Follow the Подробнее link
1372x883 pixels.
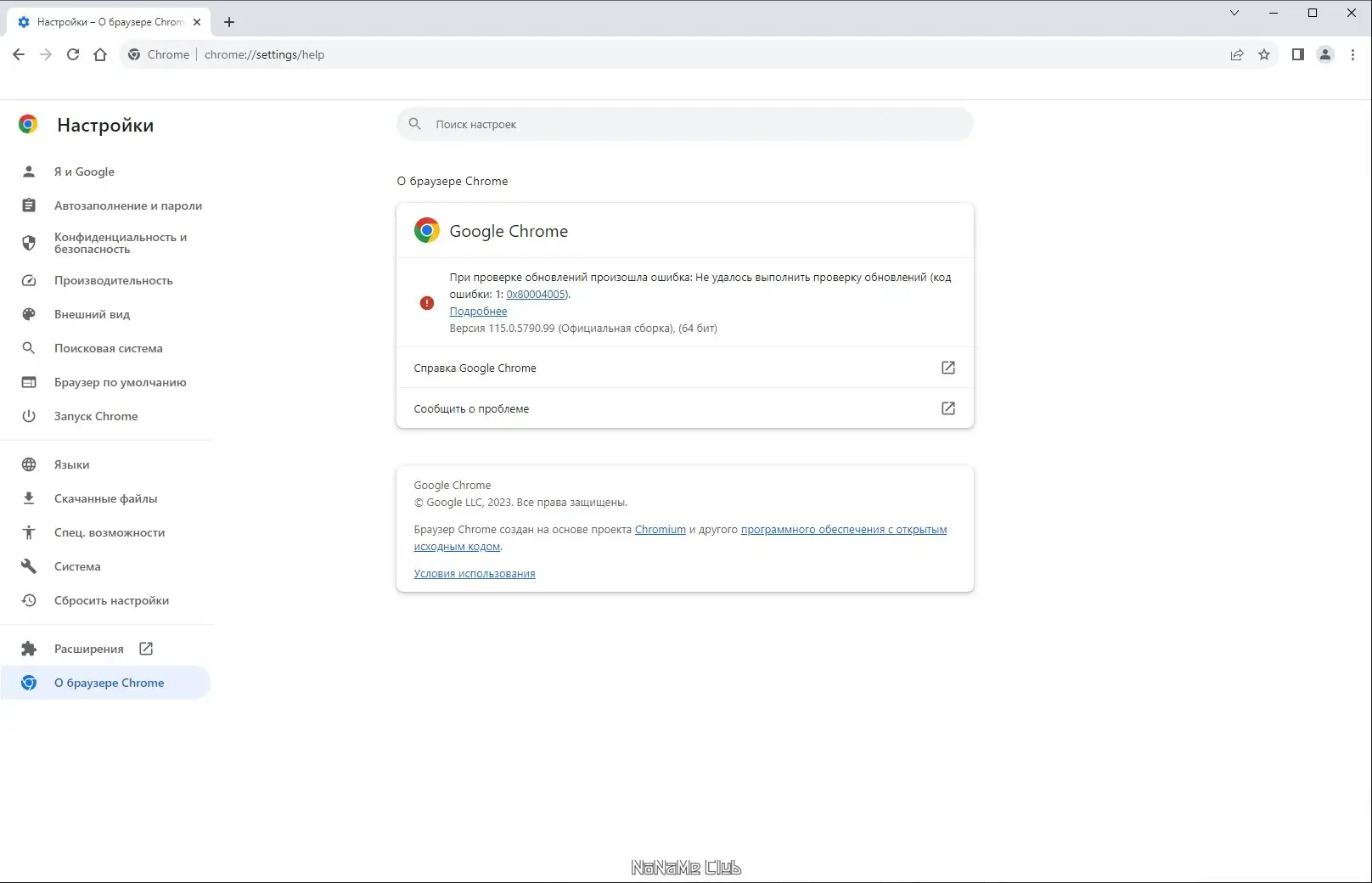pos(478,312)
